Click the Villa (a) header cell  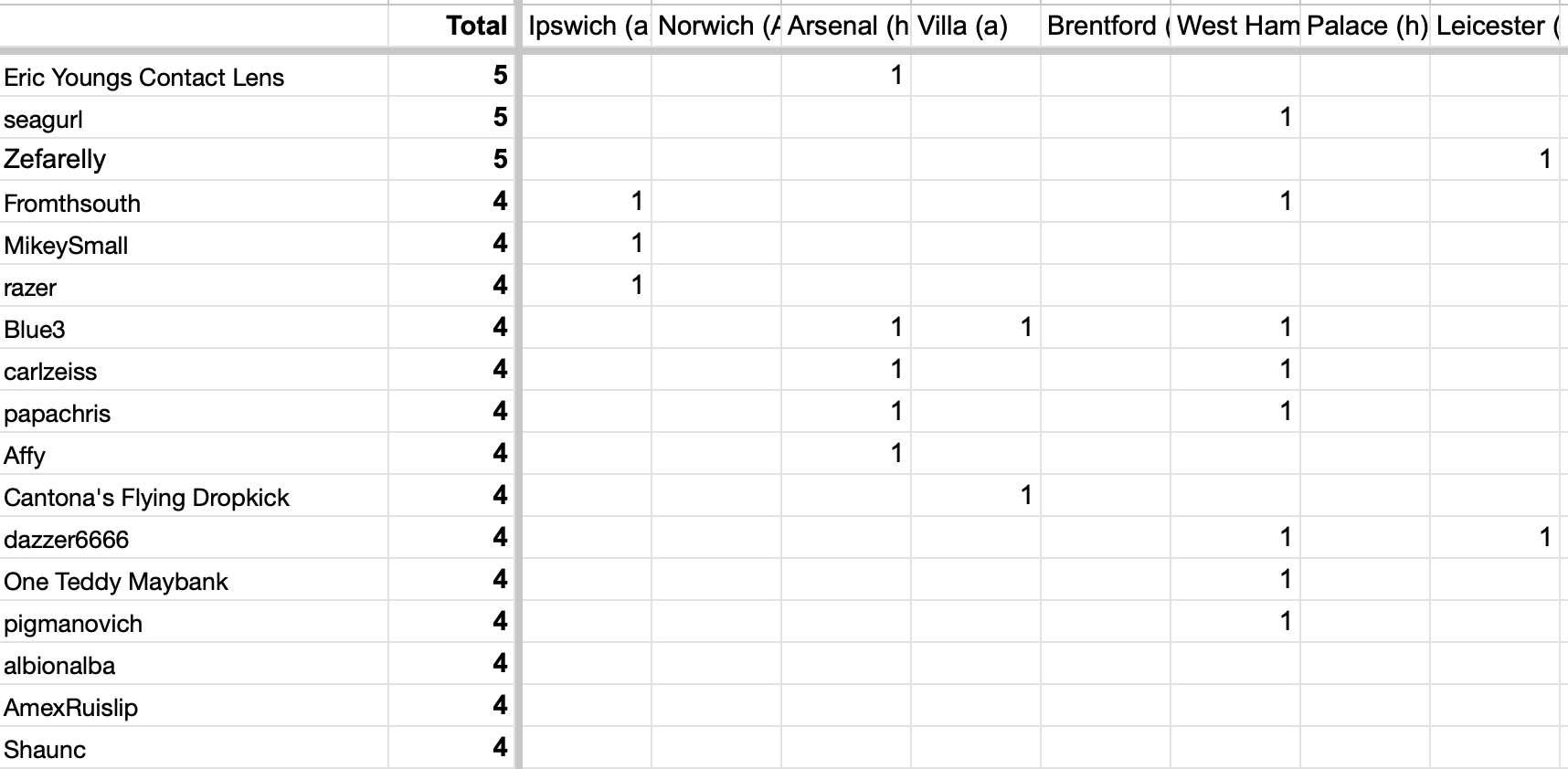click(976, 26)
